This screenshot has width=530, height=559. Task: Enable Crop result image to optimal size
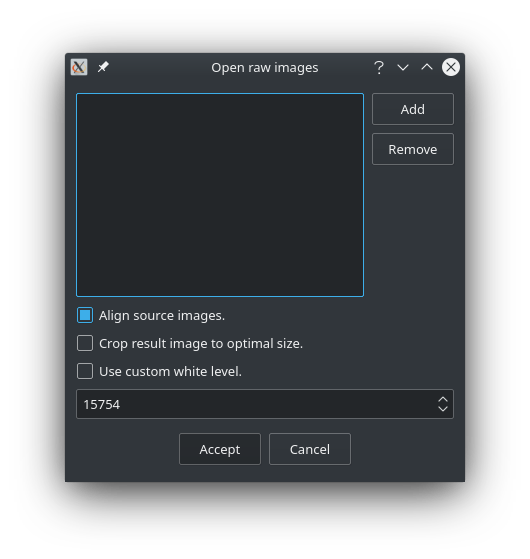pyautogui.click(x=85, y=343)
